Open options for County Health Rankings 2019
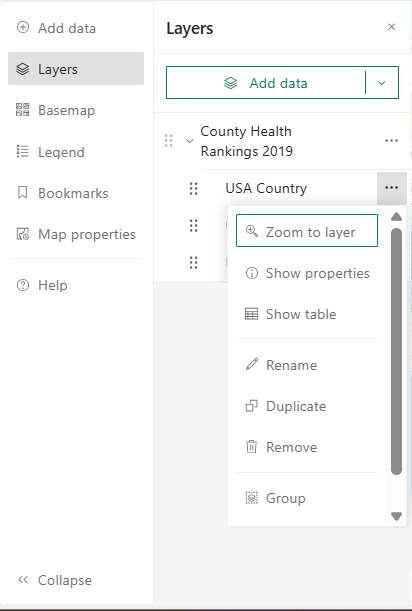The image size is (412, 611). point(391,141)
